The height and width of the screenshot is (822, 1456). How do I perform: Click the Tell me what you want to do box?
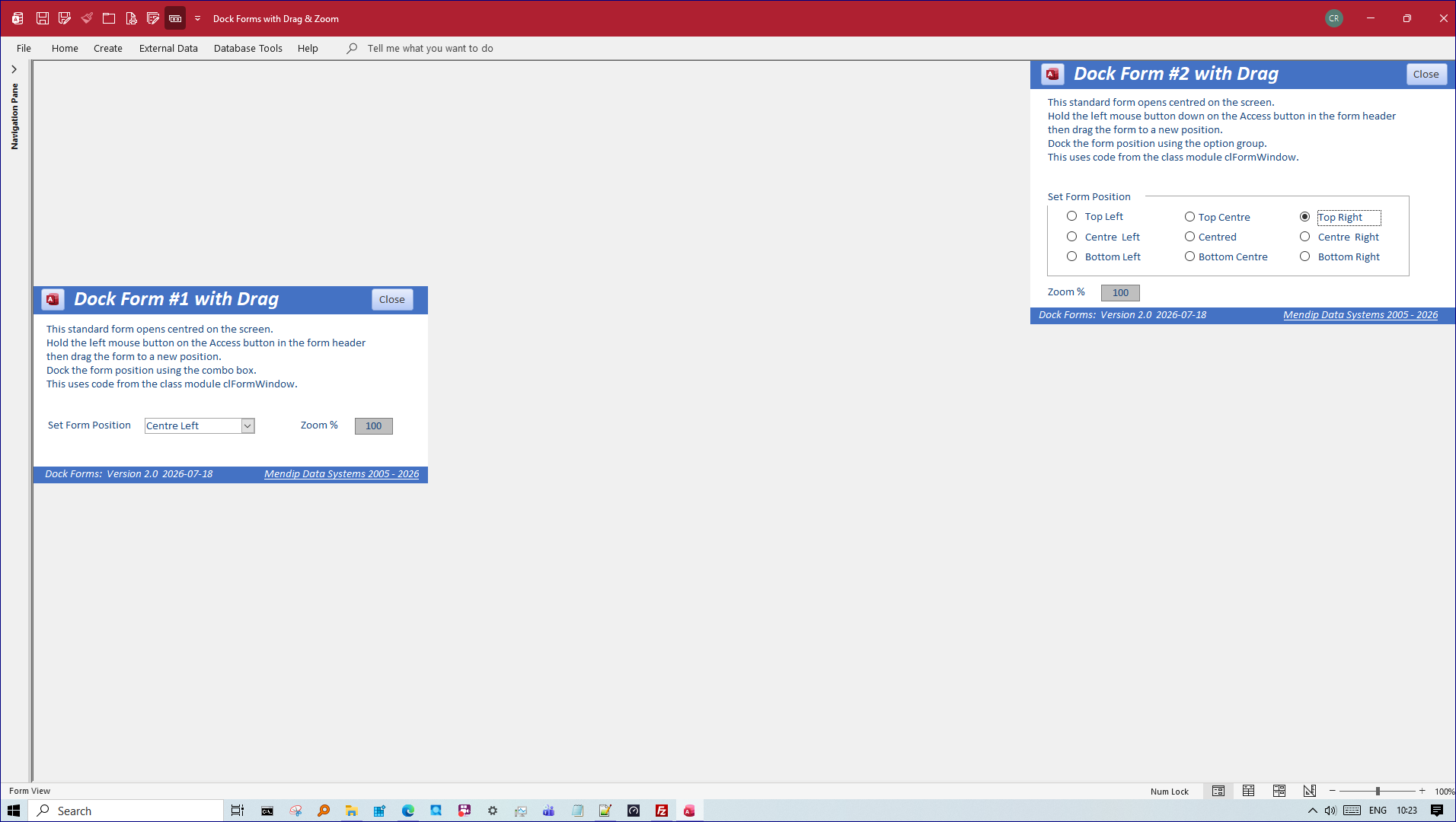(x=430, y=48)
